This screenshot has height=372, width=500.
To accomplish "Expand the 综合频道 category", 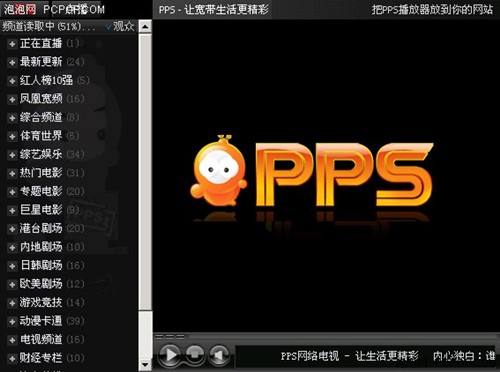I will coord(12,118).
